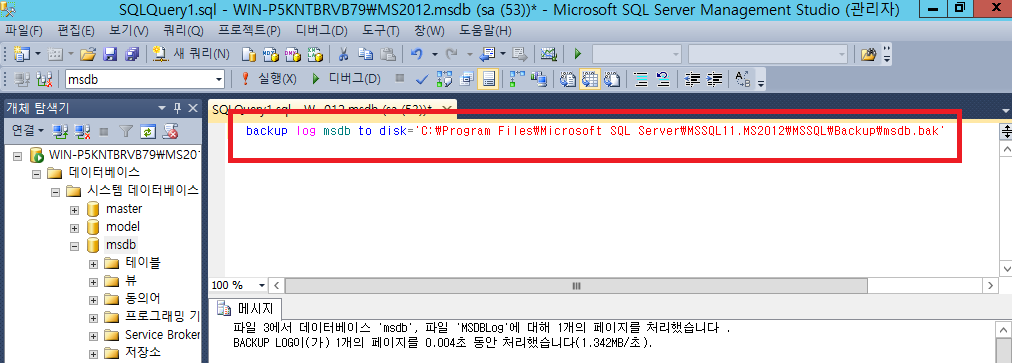Open the 파일(F) menu

tap(23, 31)
